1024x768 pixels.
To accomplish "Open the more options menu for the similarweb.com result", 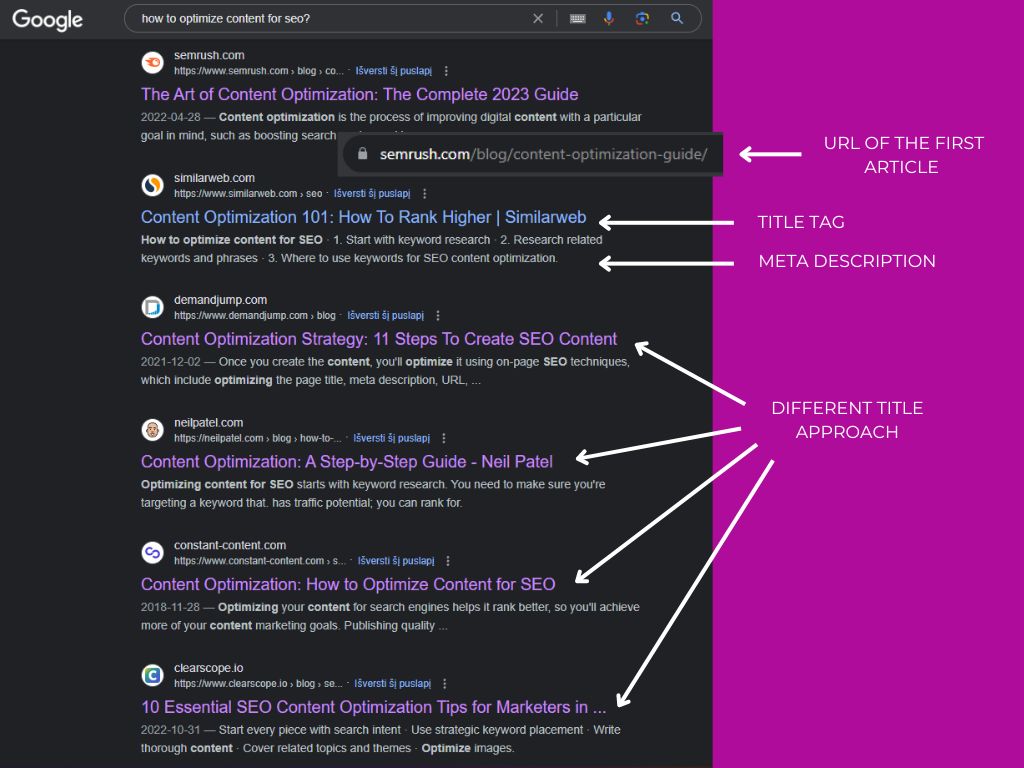I will click(x=424, y=194).
